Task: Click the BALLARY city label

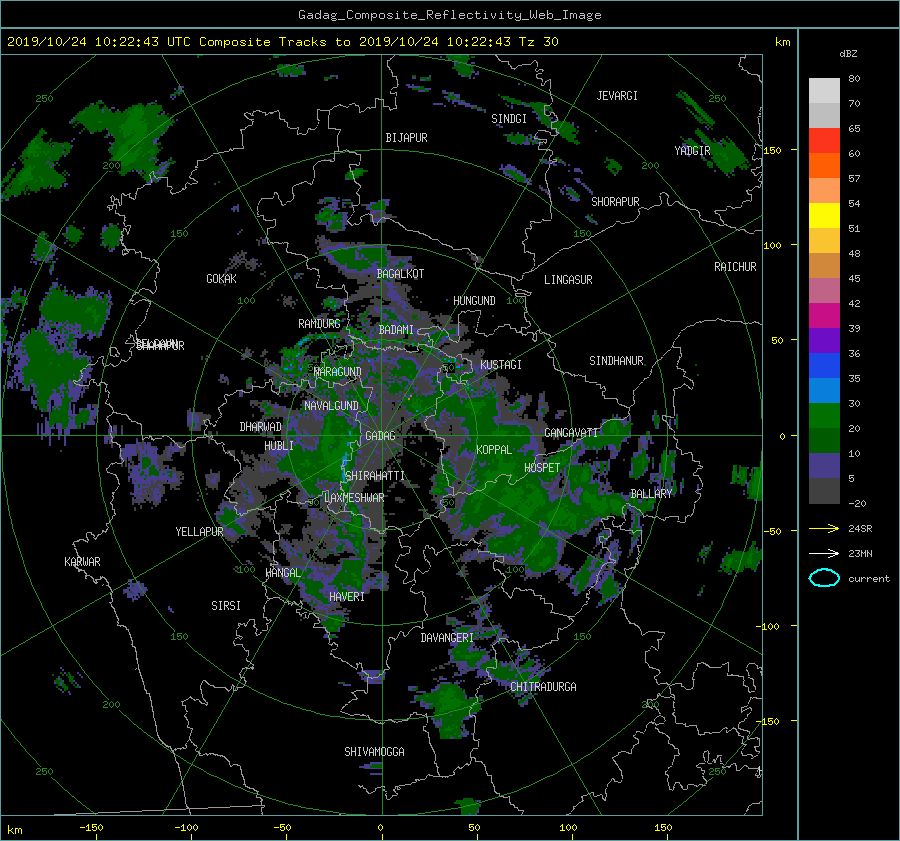Action: click(651, 494)
